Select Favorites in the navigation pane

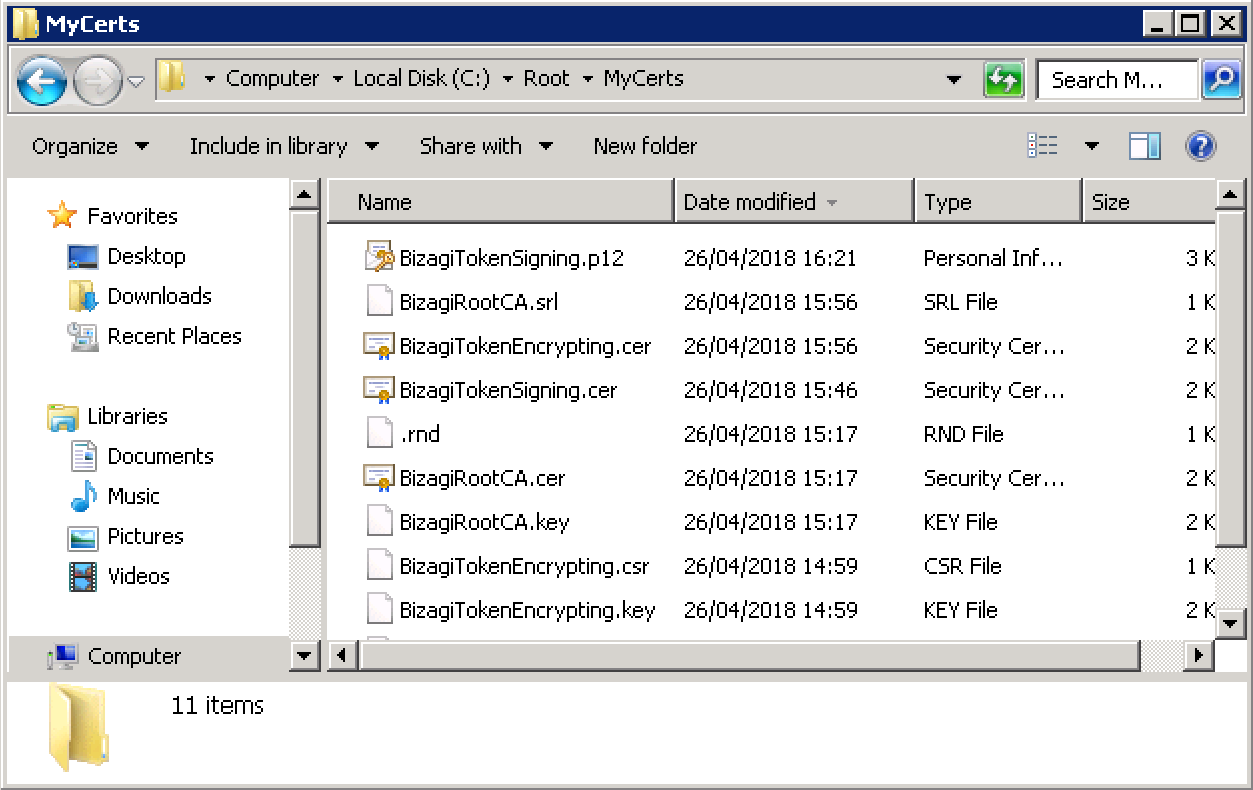132,216
